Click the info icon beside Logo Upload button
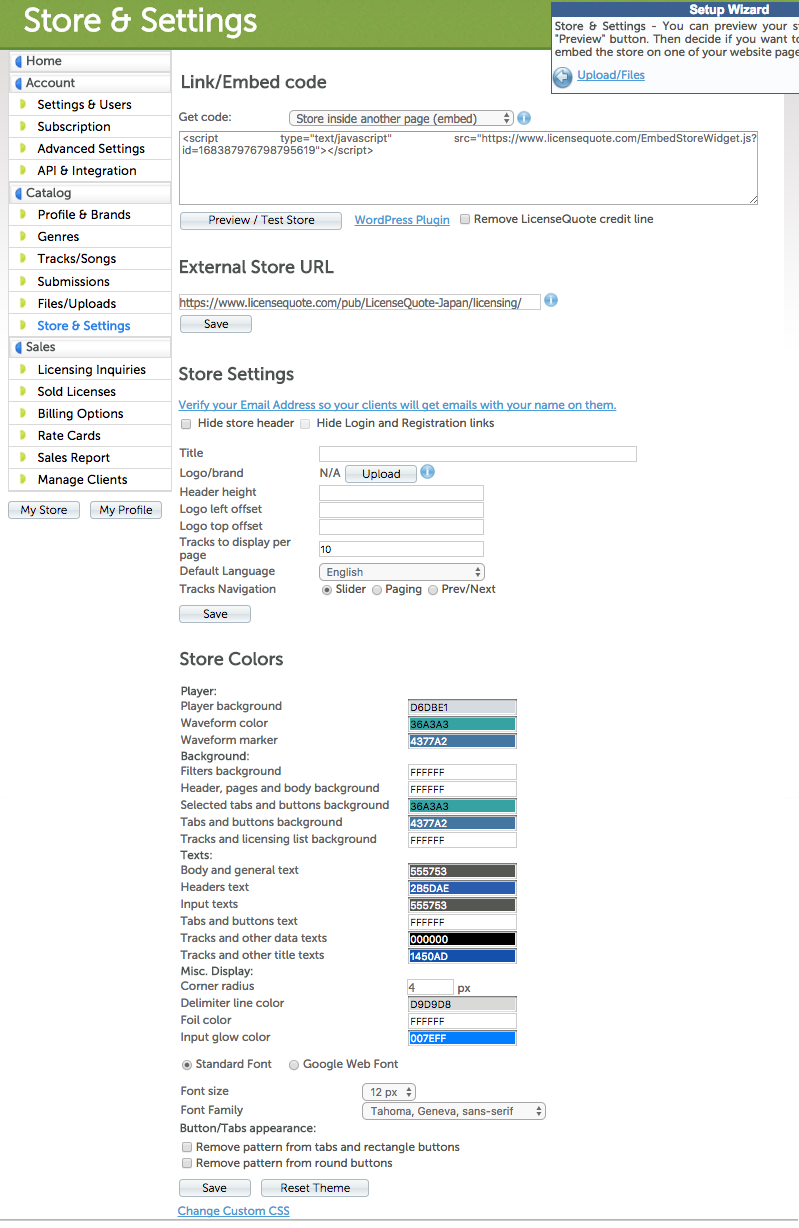 428,472
